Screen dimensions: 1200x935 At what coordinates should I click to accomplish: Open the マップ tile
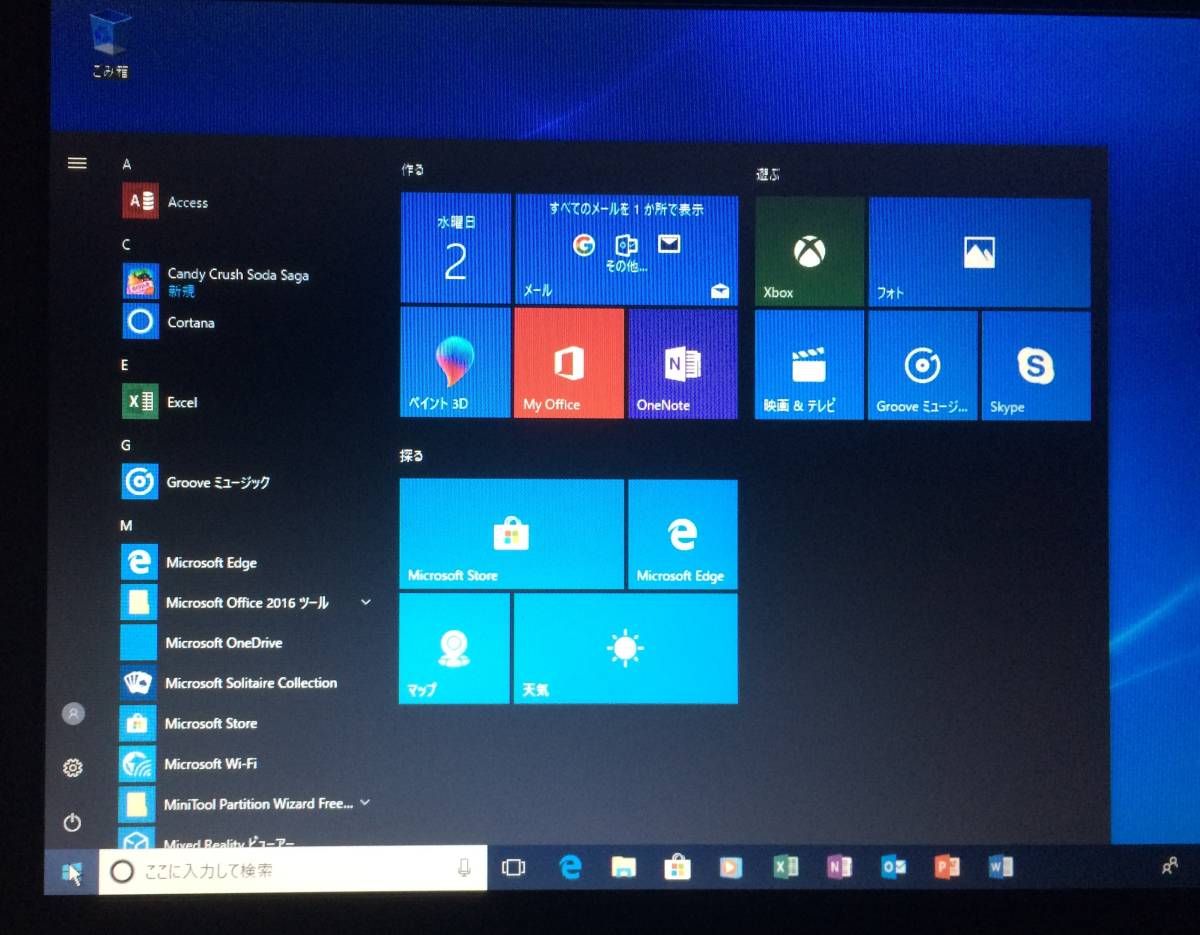coord(454,648)
